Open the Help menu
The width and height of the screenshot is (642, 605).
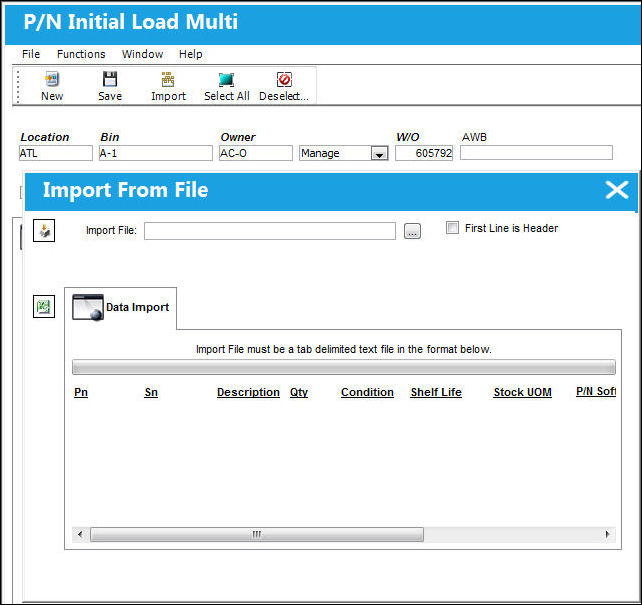click(x=190, y=54)
